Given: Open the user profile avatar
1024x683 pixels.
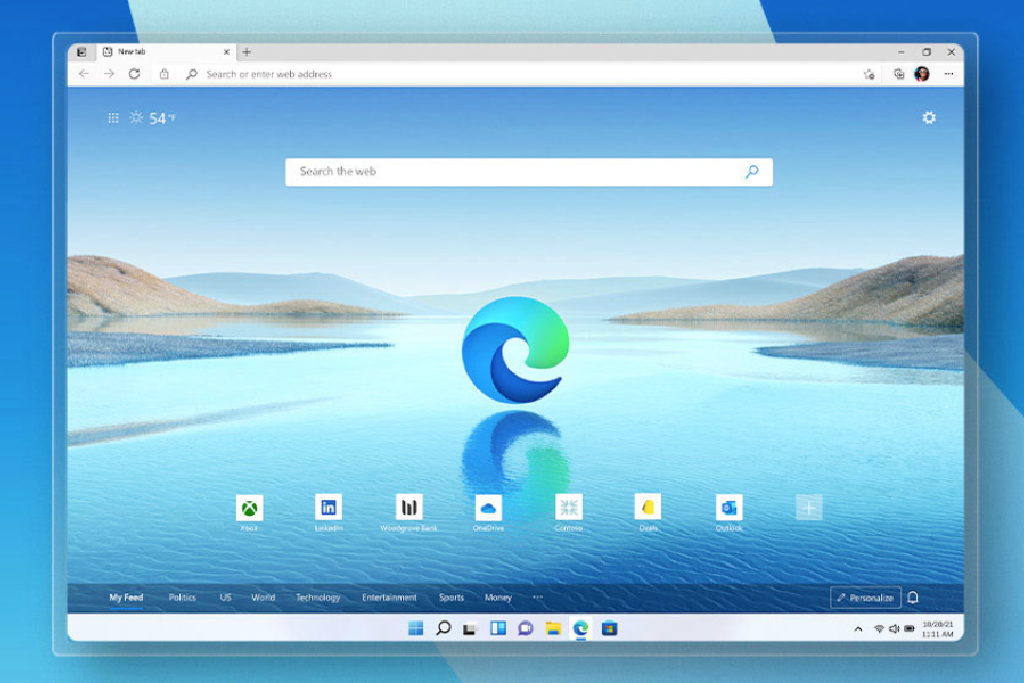Looking at the screenshot, I should [922, 74].
